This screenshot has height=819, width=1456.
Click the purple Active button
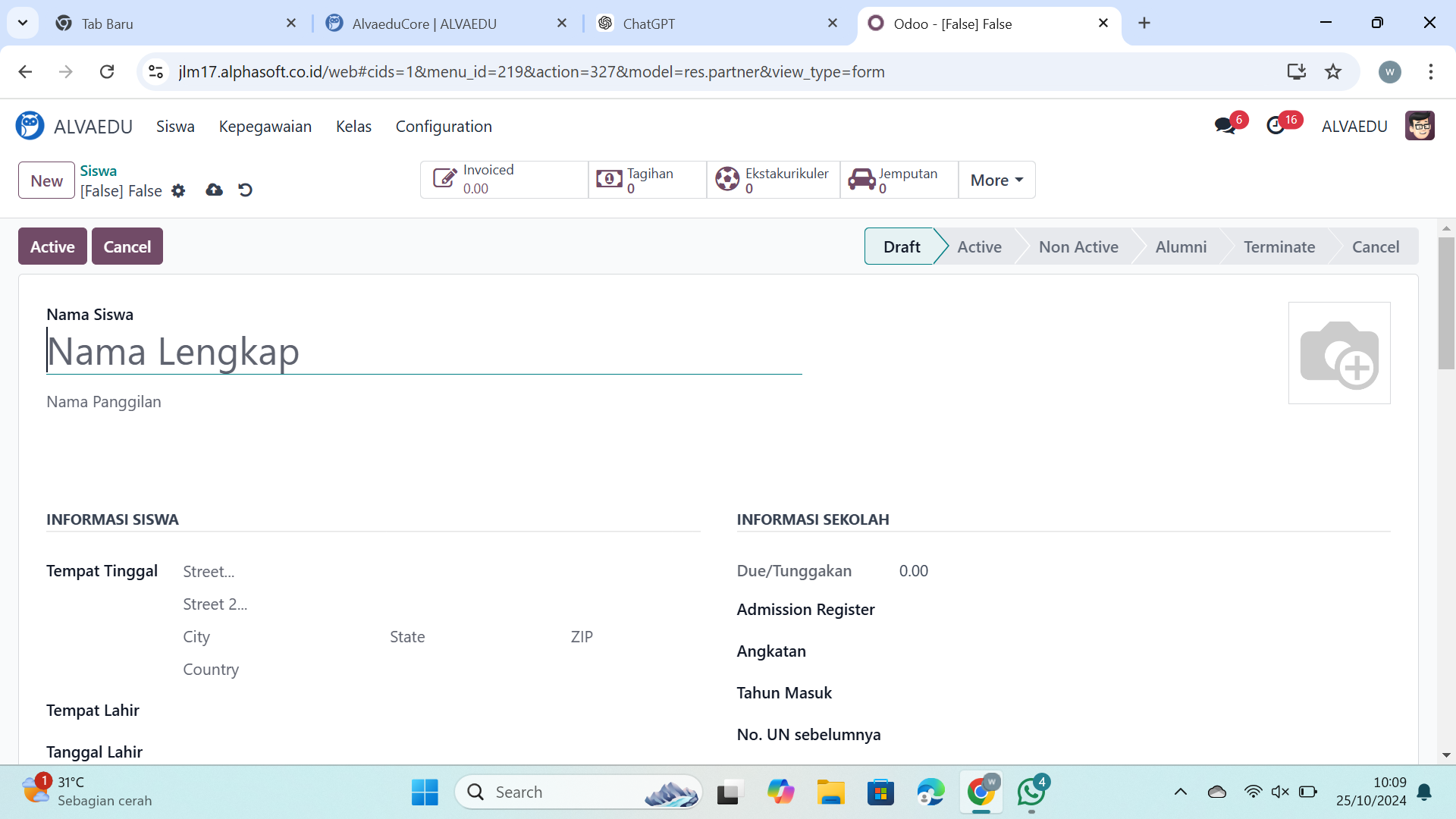click(52, 246)
